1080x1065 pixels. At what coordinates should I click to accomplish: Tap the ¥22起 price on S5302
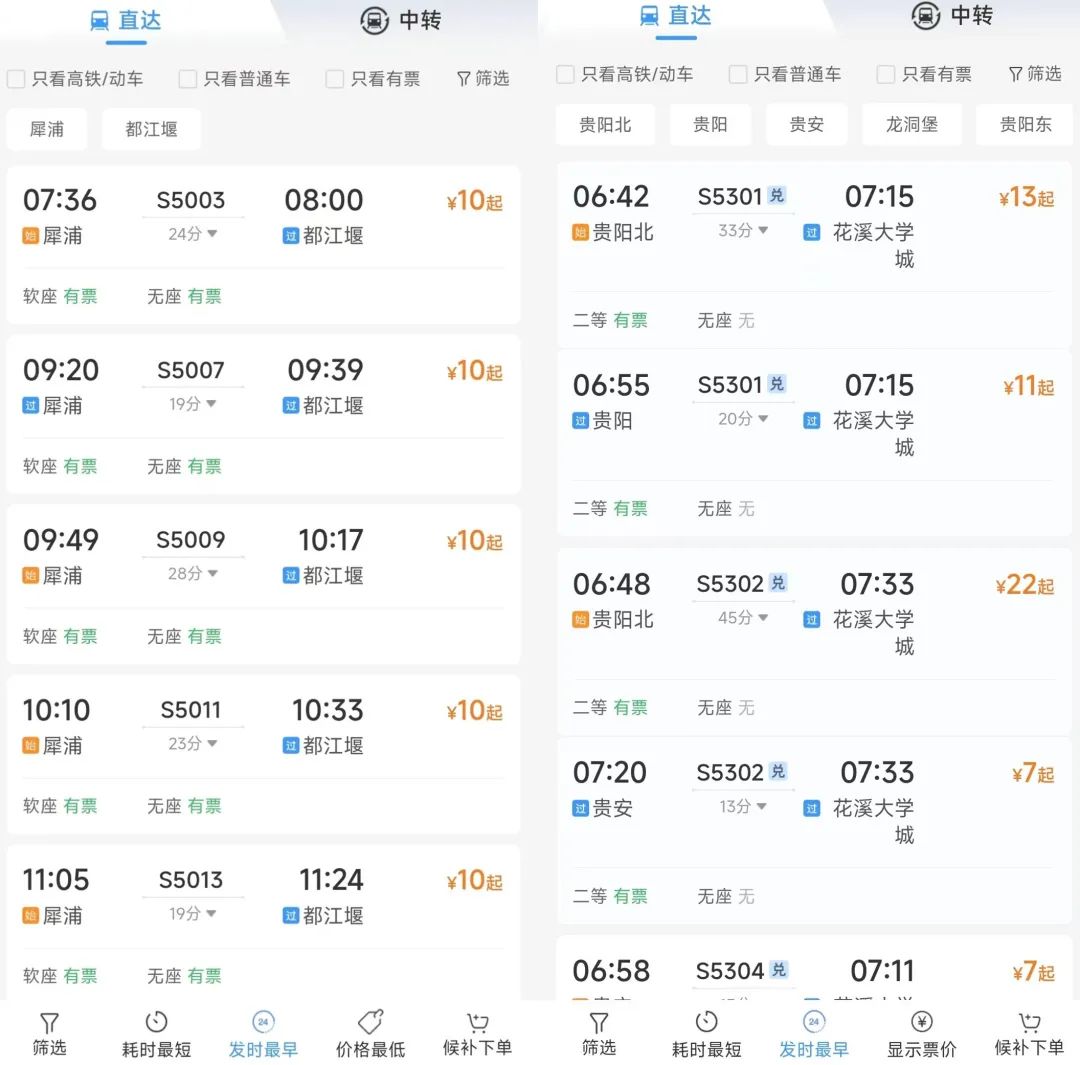[x=1024, y=586]
